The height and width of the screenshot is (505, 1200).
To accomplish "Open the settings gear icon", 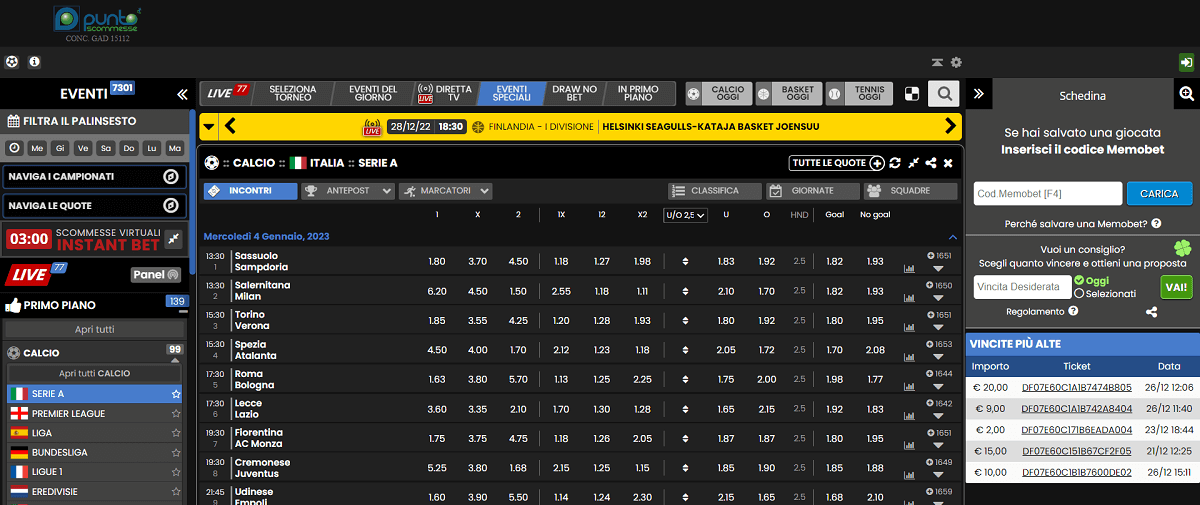I will [956, 62].
